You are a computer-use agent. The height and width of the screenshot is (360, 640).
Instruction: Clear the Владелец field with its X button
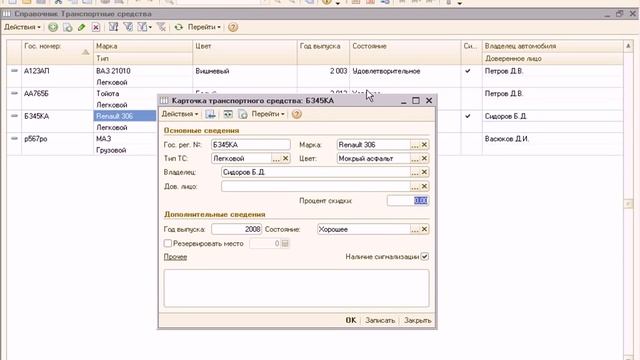[x=424, y=172]
